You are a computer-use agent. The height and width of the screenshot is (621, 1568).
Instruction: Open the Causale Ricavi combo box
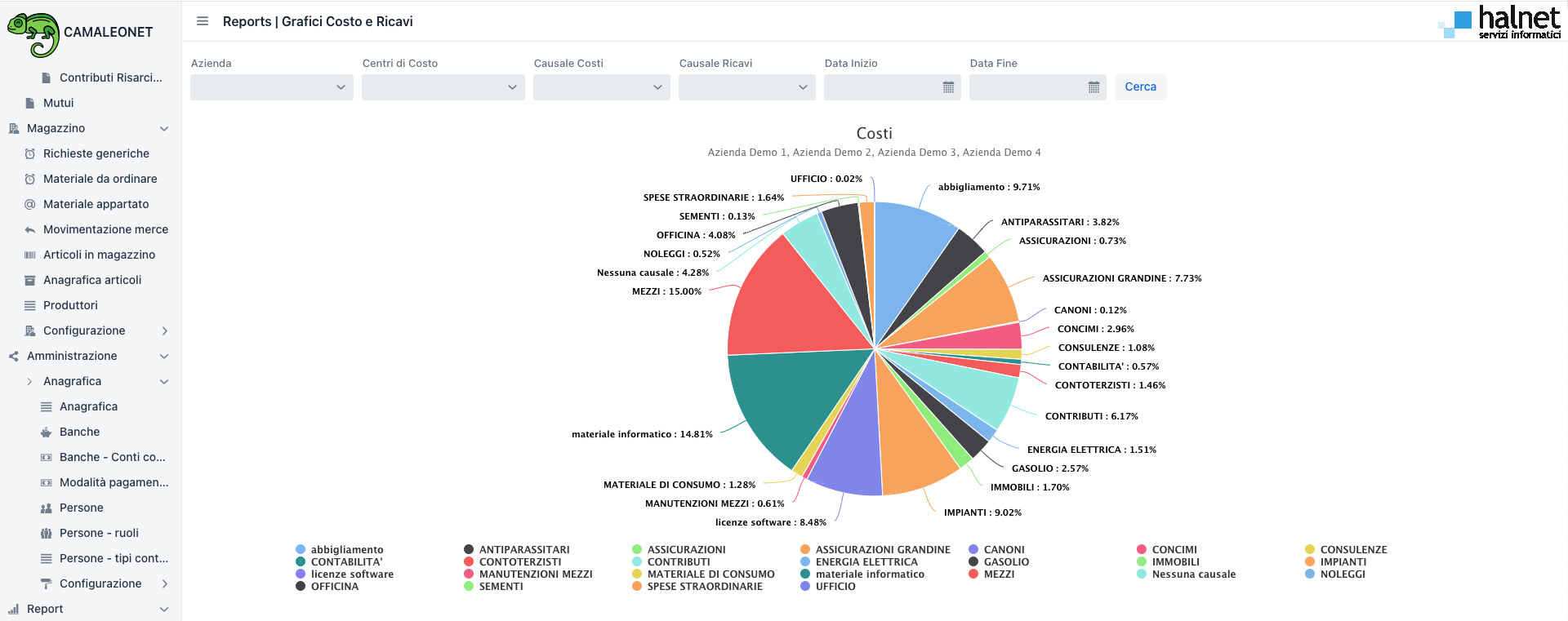pos(746,87)
